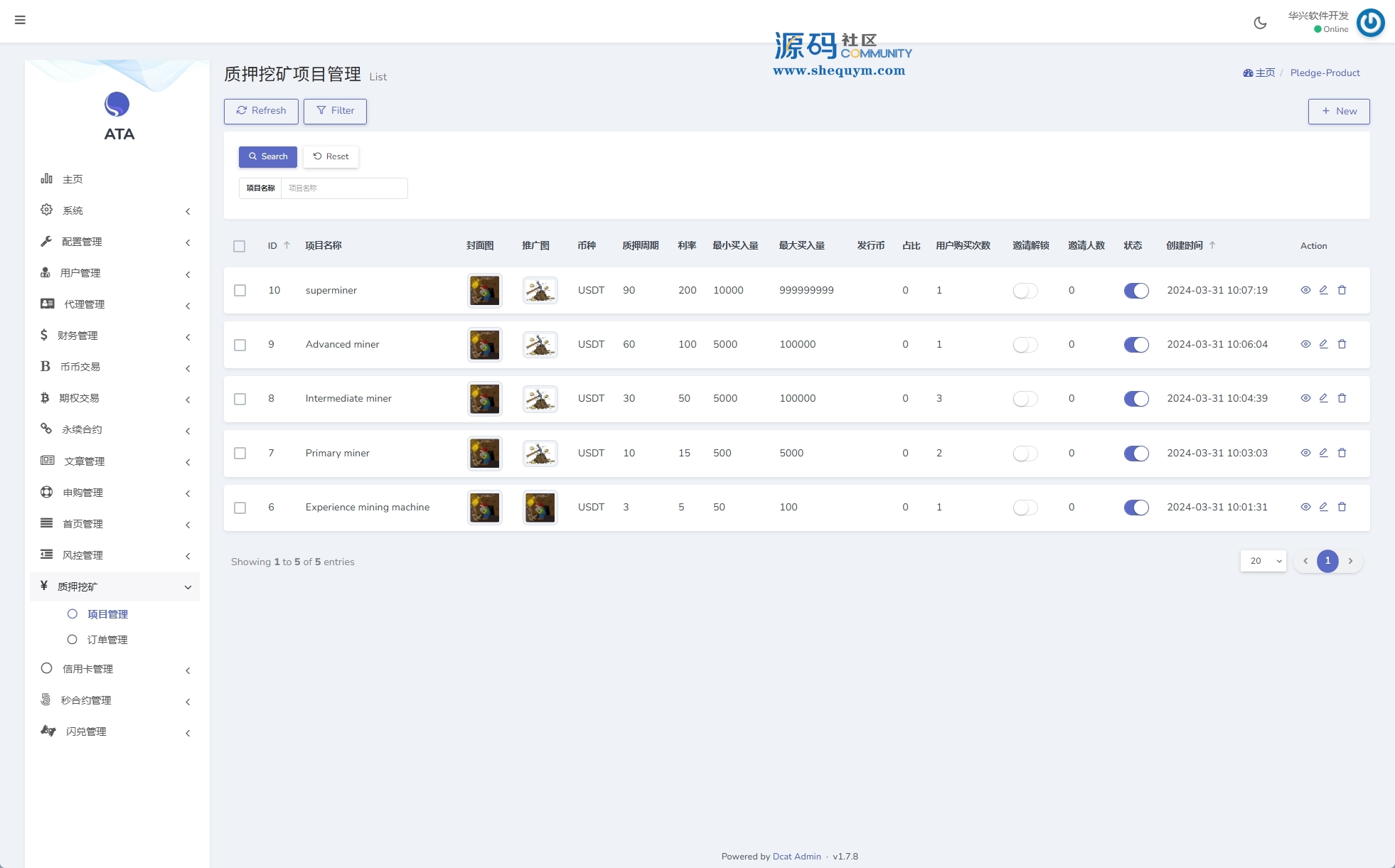This screenshot has width=1395, height=868.
Task: Click view eye icon for Primary miner
Action: click(x=1305, y=453)
